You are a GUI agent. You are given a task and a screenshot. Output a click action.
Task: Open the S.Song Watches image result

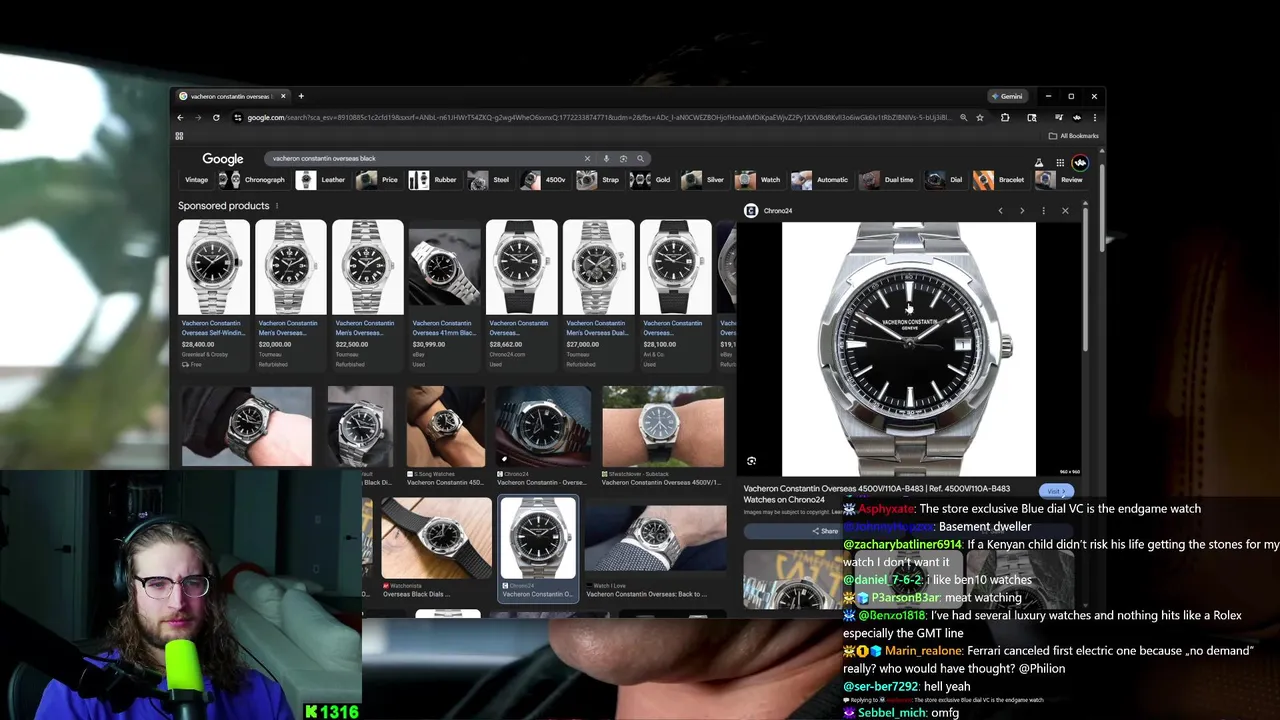[x=445, y=435]
